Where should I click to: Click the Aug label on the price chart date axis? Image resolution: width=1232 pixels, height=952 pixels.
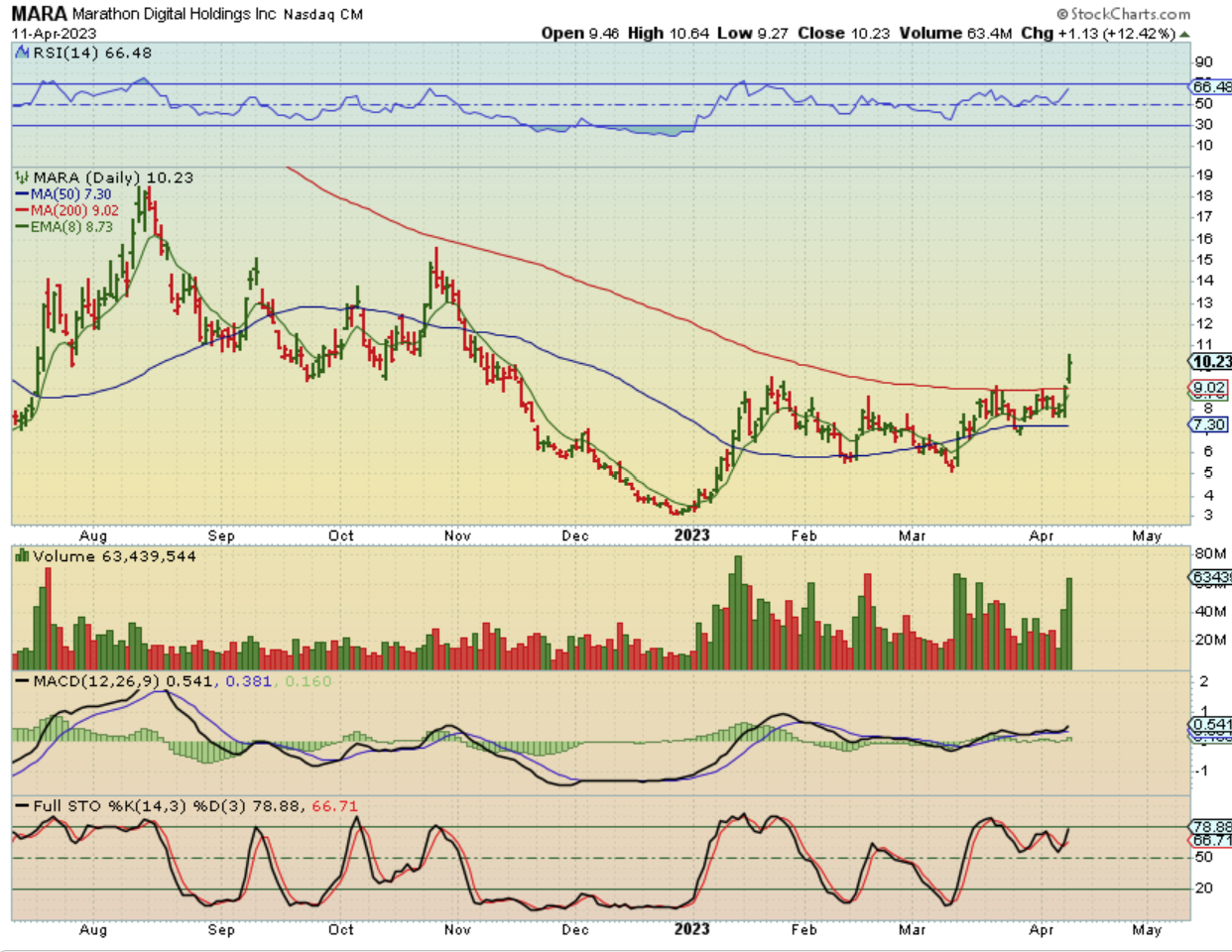[x=93, y=535]
